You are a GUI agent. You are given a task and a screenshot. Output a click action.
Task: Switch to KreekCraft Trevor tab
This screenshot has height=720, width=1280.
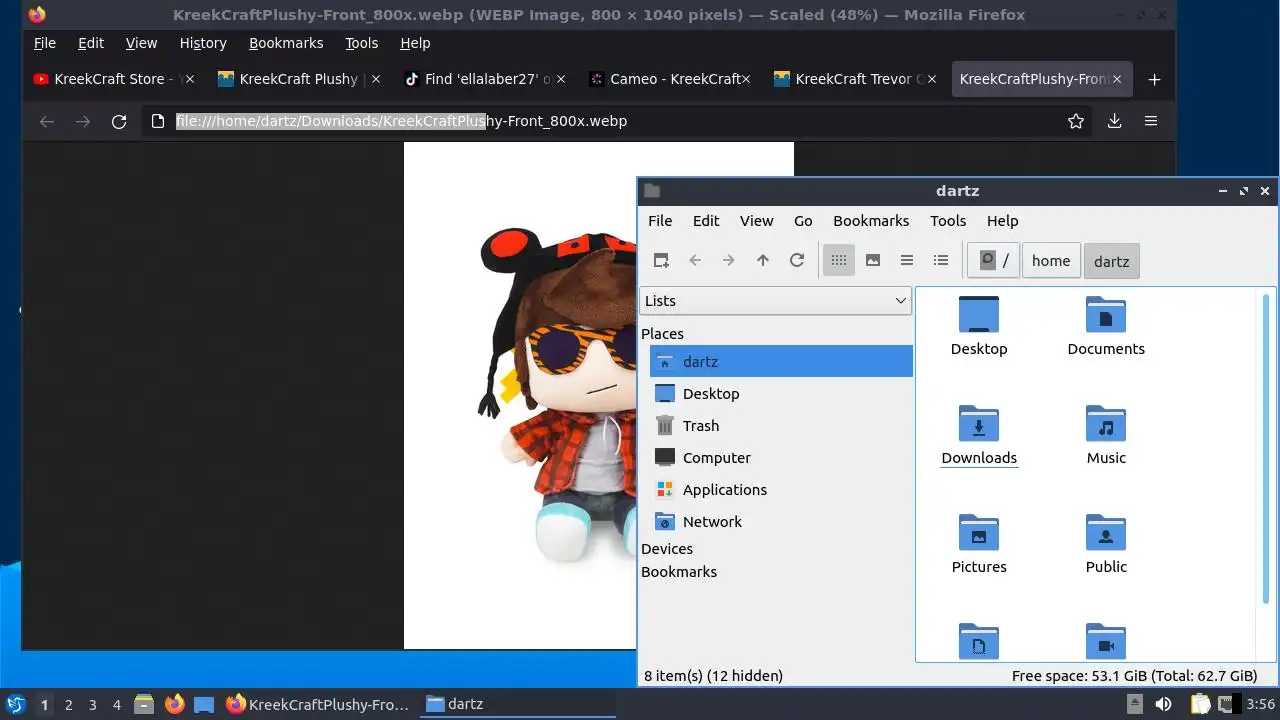tap(855, 79)
